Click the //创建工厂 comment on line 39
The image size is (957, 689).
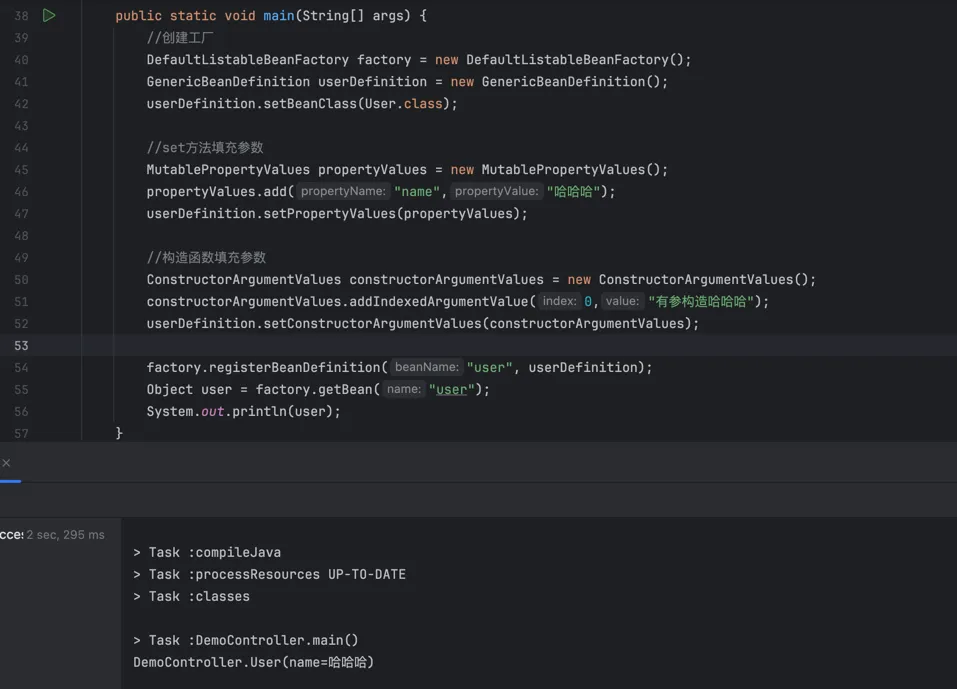click(x=180, y=38)
